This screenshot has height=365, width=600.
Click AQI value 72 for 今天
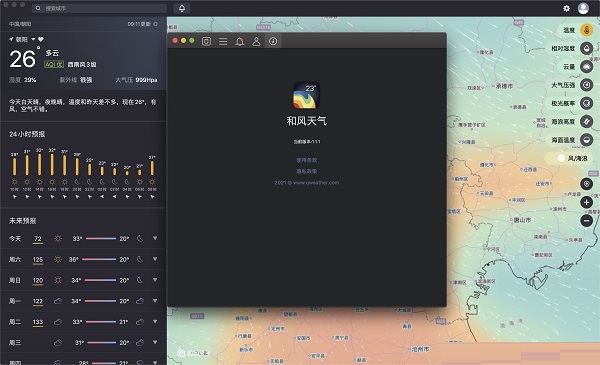coord(38,239)
